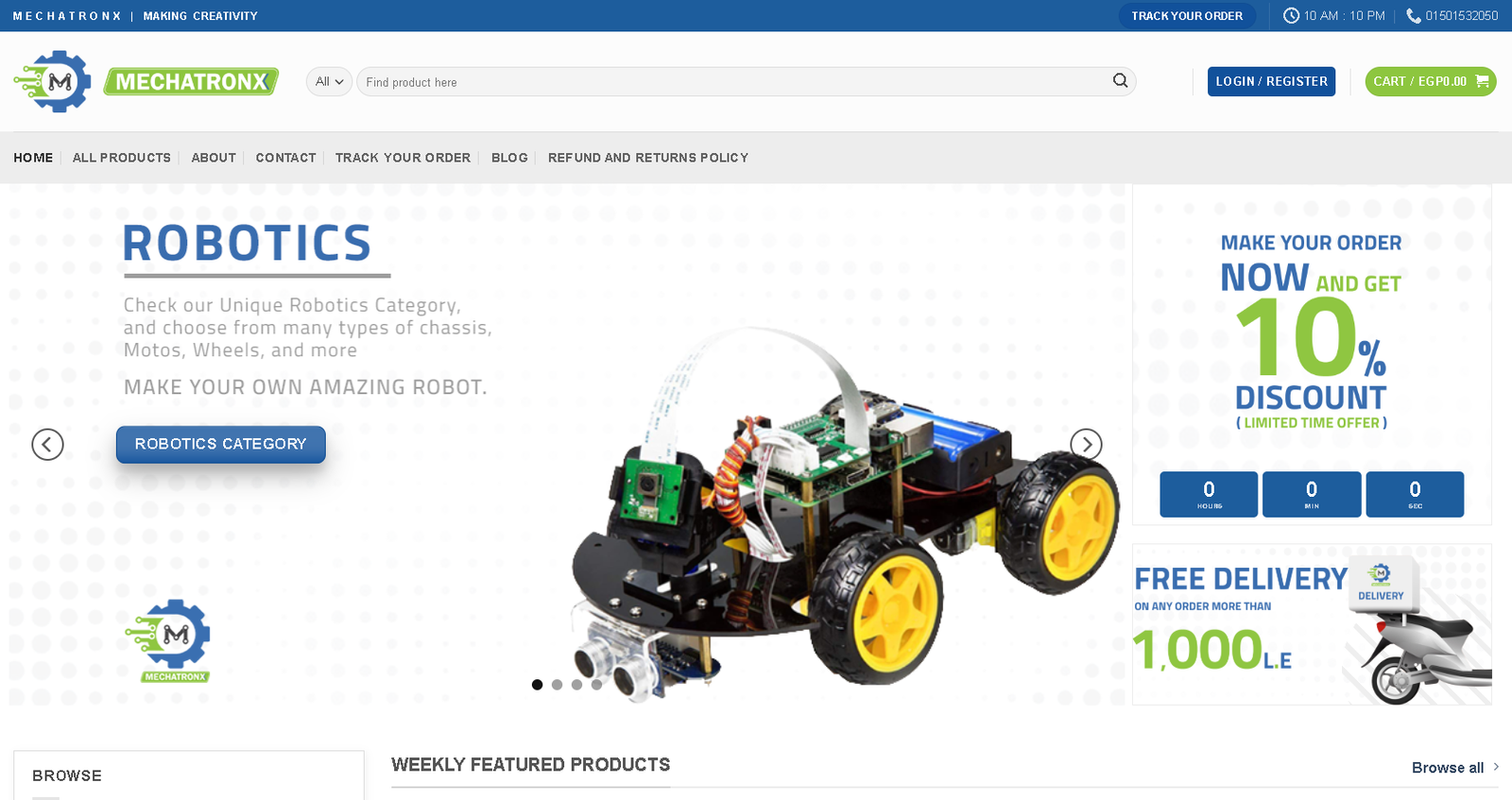Click the 10% discount offer banner
Image resolution: width=1512 pixels, height=800 pixels.
(x=1312, y=354)
